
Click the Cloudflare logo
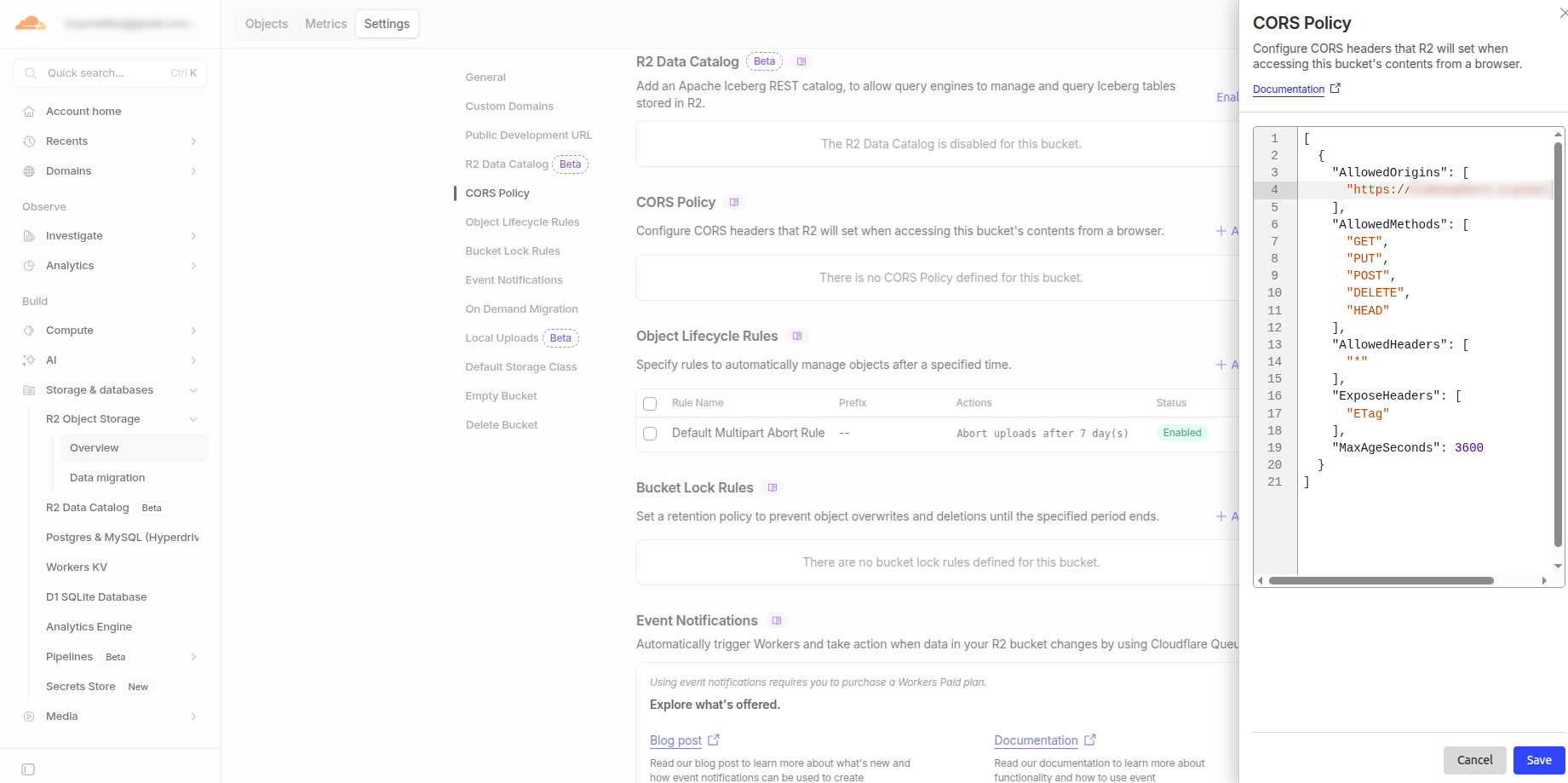[x=31, y=23]
